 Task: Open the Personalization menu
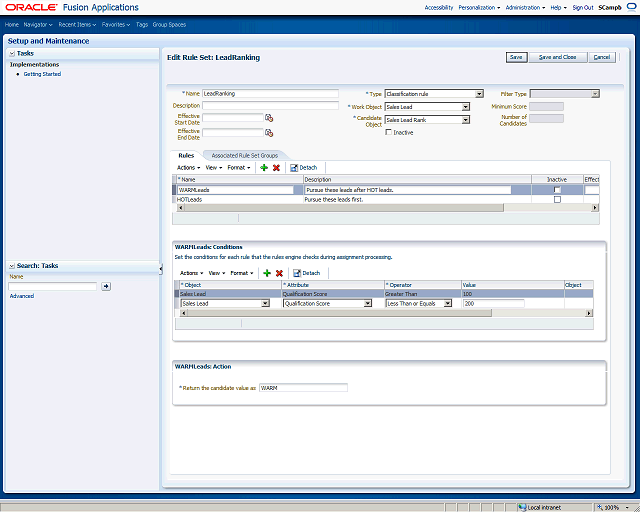[479, 7]
